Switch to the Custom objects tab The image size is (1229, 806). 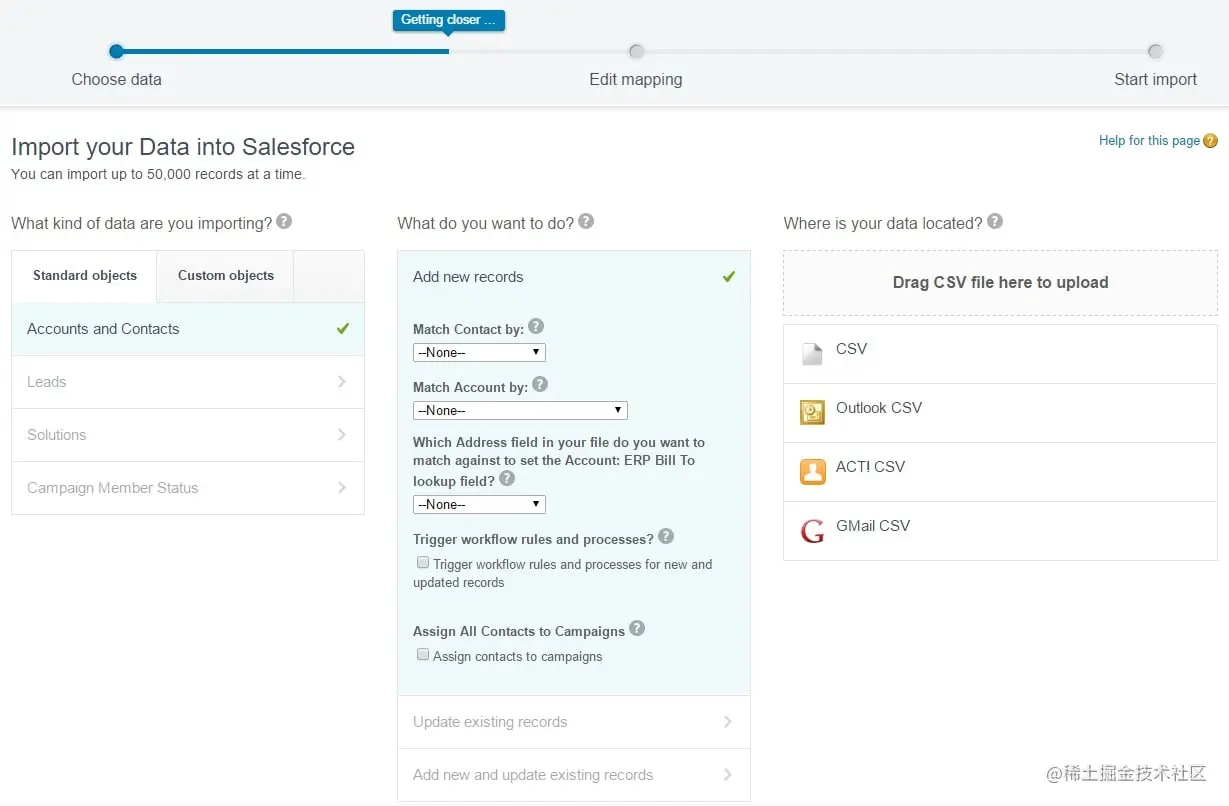226,276
